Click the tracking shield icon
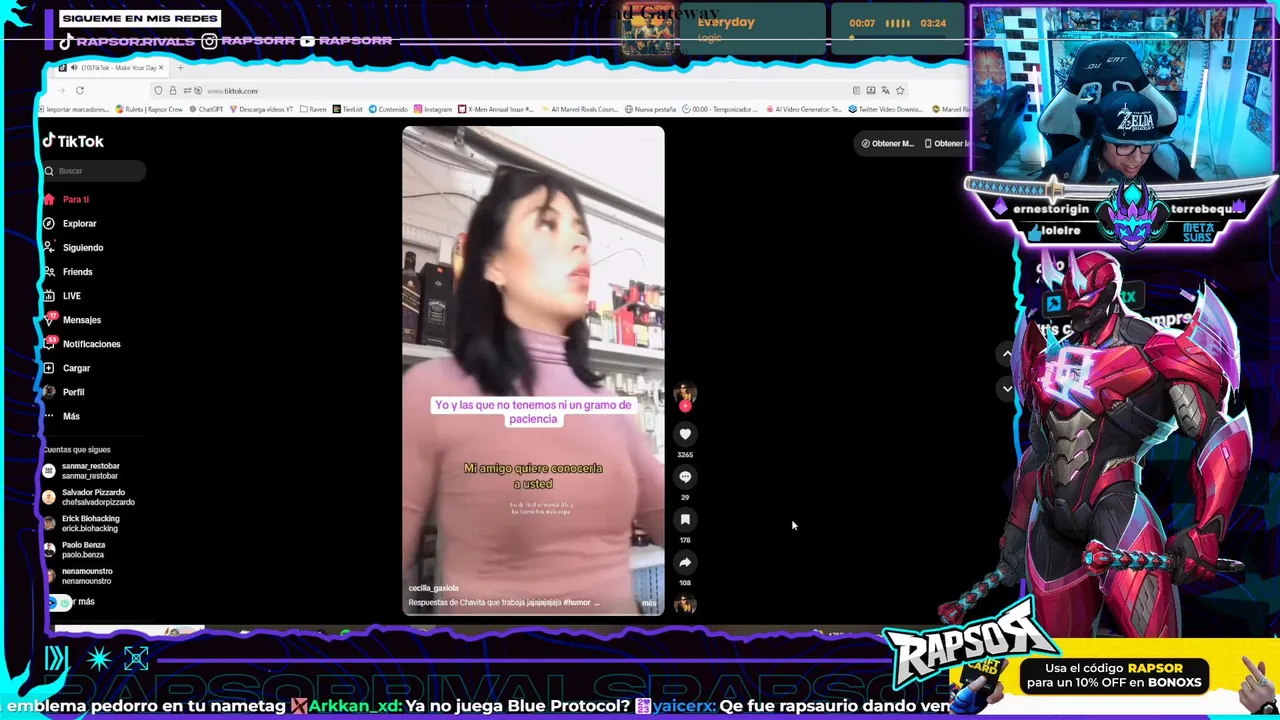Image resolution: width=1280 pixels, height=720 pixels. (158, 90)
